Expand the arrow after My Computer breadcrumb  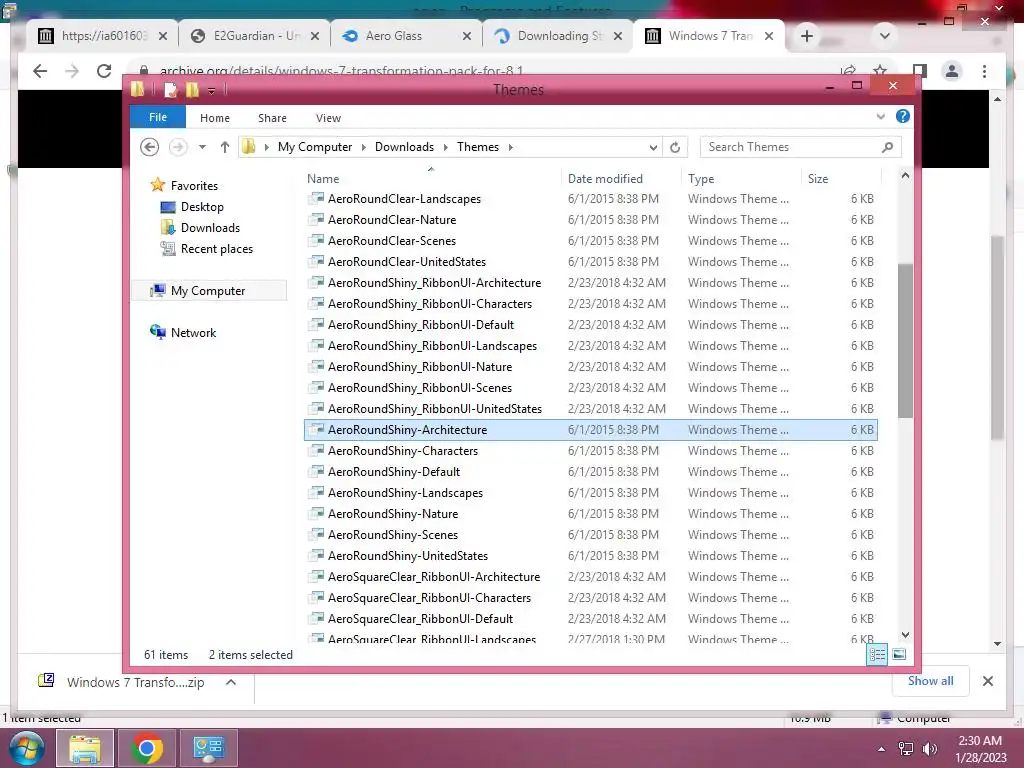[364, 148]
